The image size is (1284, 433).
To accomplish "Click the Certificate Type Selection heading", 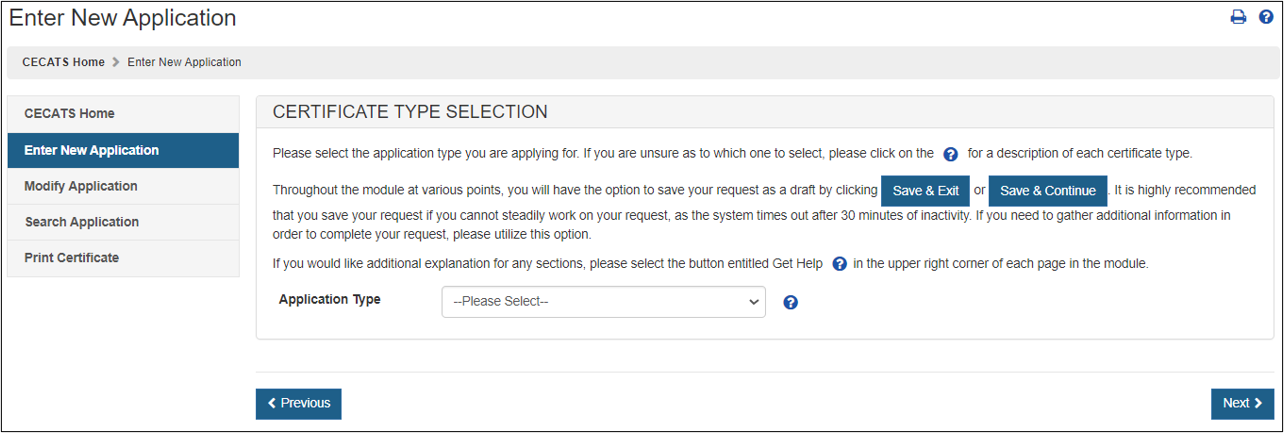I will (x=410, y=112).
